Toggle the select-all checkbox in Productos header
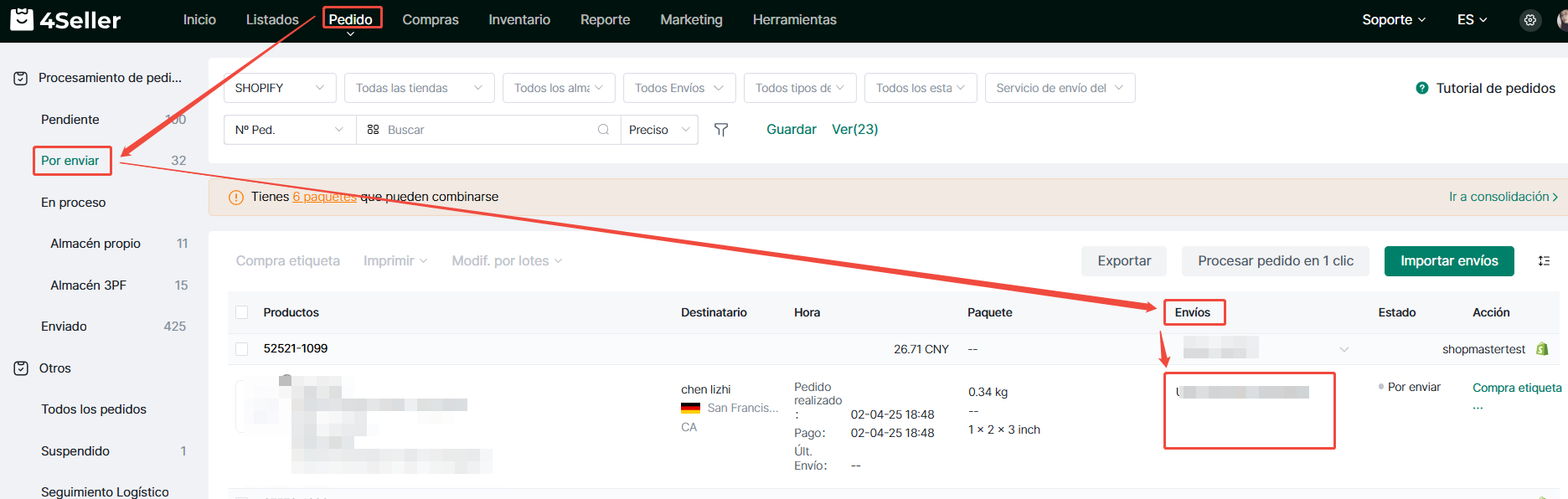Image resolution: width=1568 pixels, height=499 pixels. [x=242, y=312]
